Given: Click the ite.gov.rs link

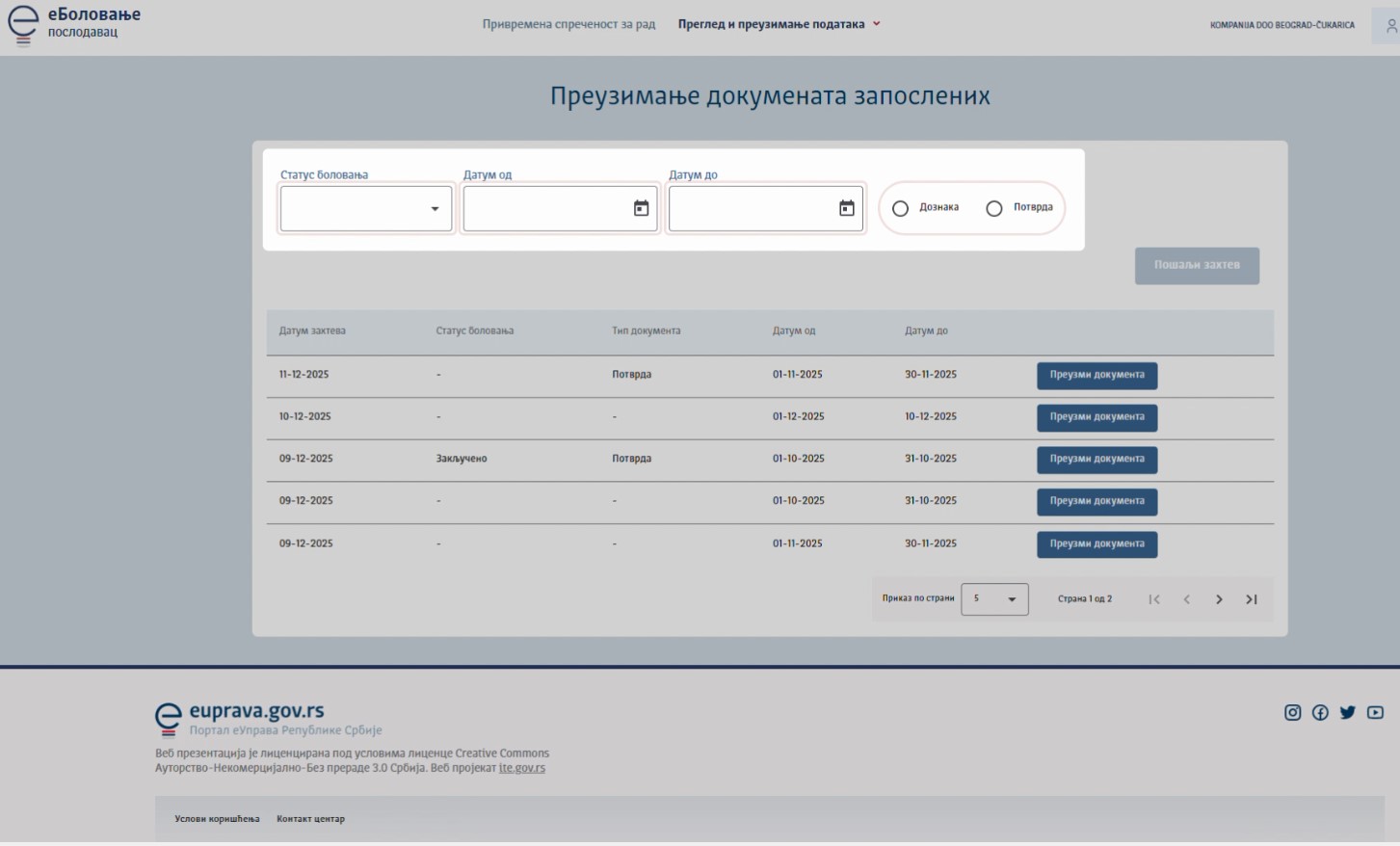Looking at the screenshot, I should (522, 768).
